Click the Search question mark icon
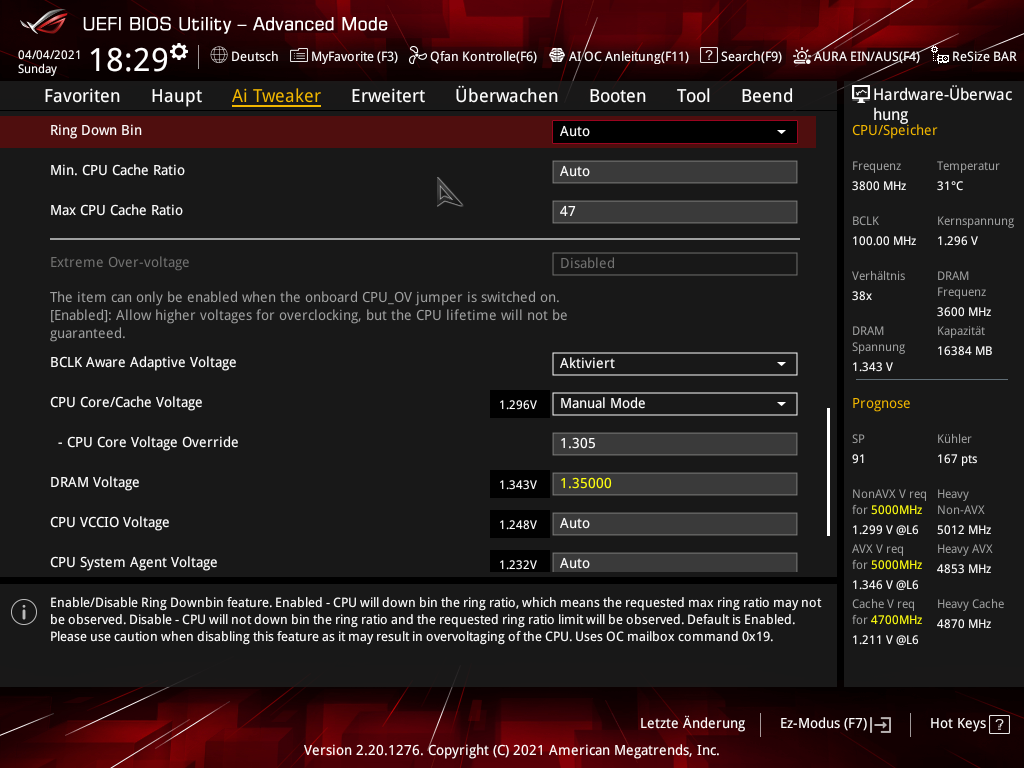The image size is (1024, 768). click(709, 56)
